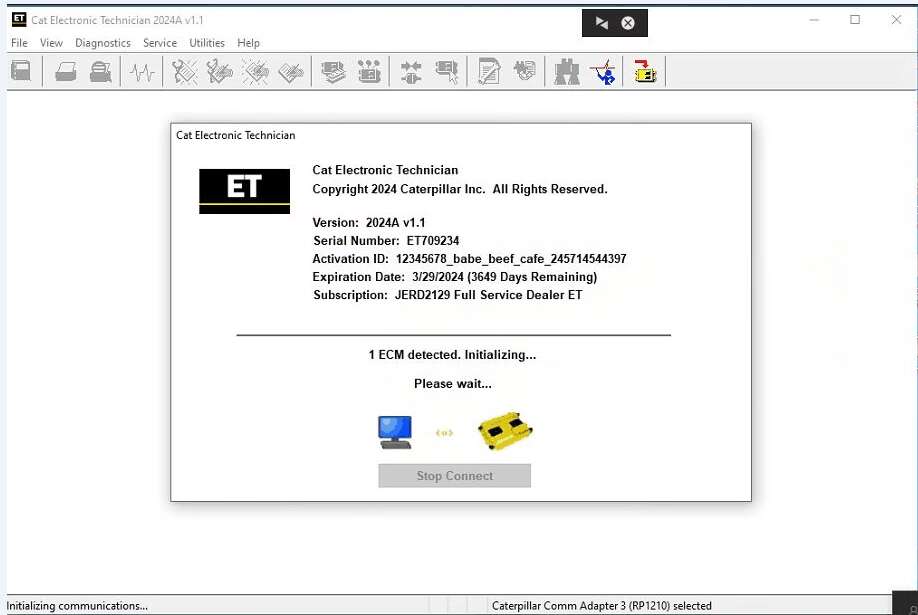
Task: Open the Utilities menu
Action: (x=207, y=43)
